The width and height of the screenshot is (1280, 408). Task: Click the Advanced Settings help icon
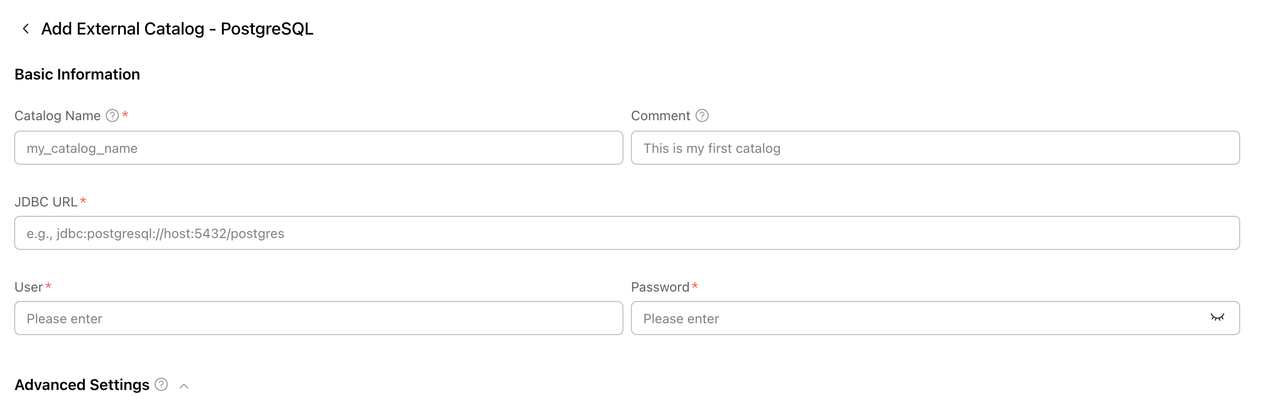[x=161, y=385]
